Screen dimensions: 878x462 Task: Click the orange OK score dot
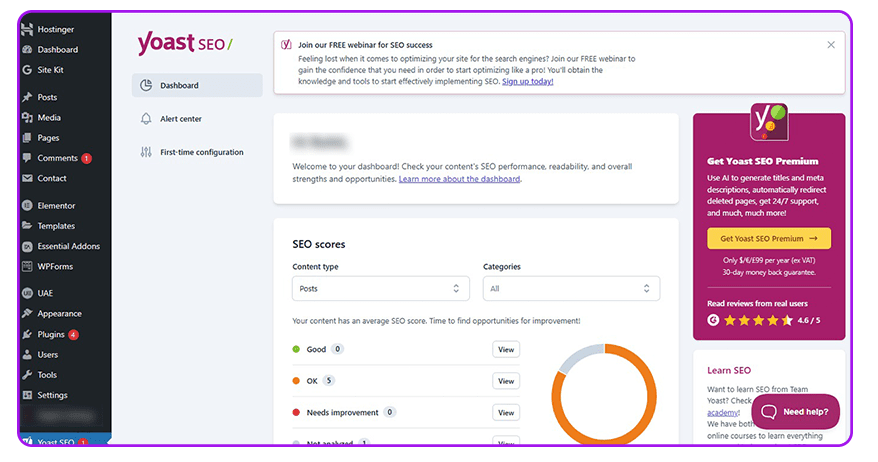(x=296, y=381)
